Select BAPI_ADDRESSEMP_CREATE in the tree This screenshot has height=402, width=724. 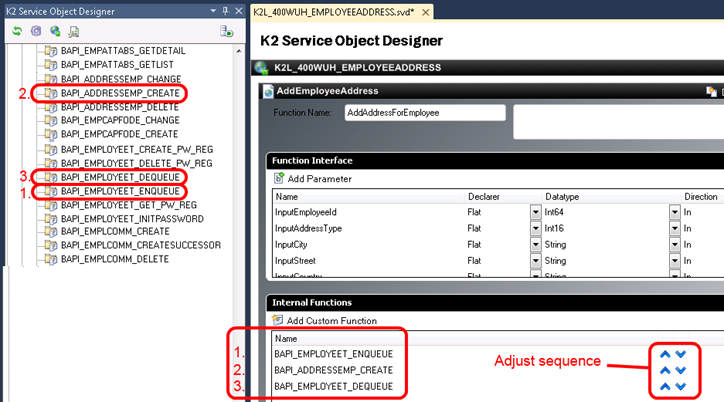point(120,93)
